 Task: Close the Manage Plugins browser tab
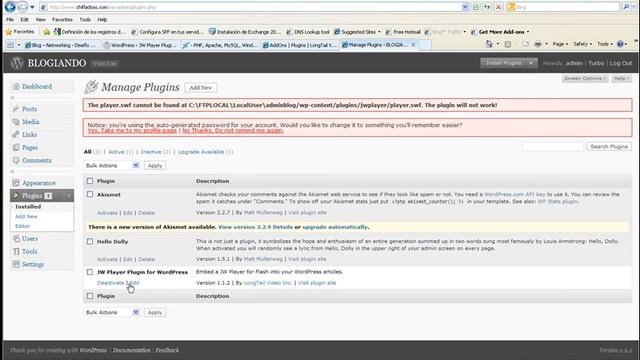point(413,45)
